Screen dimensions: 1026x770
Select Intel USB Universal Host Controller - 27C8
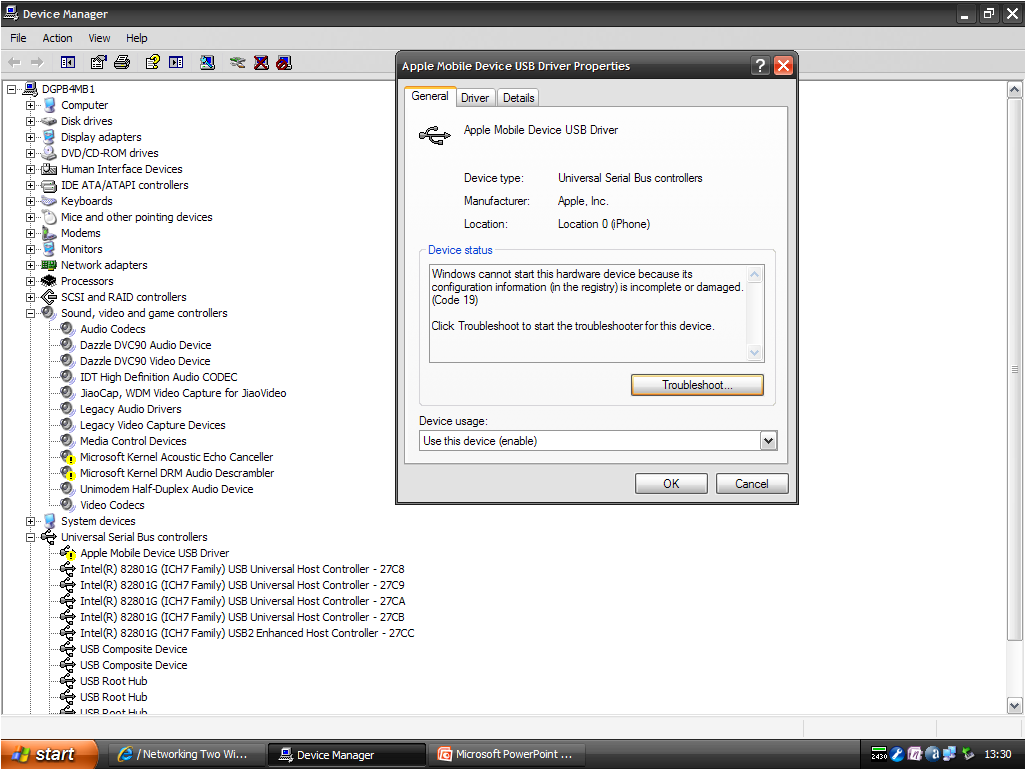tap(242, 569)
